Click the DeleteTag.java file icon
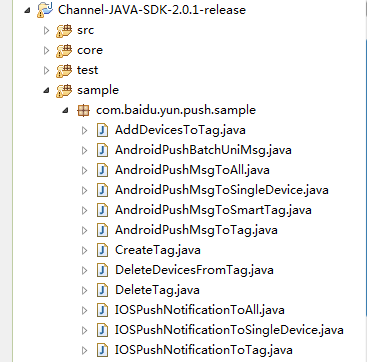The height and width of the screenshot is (362, 367). (x=102, y=290)
